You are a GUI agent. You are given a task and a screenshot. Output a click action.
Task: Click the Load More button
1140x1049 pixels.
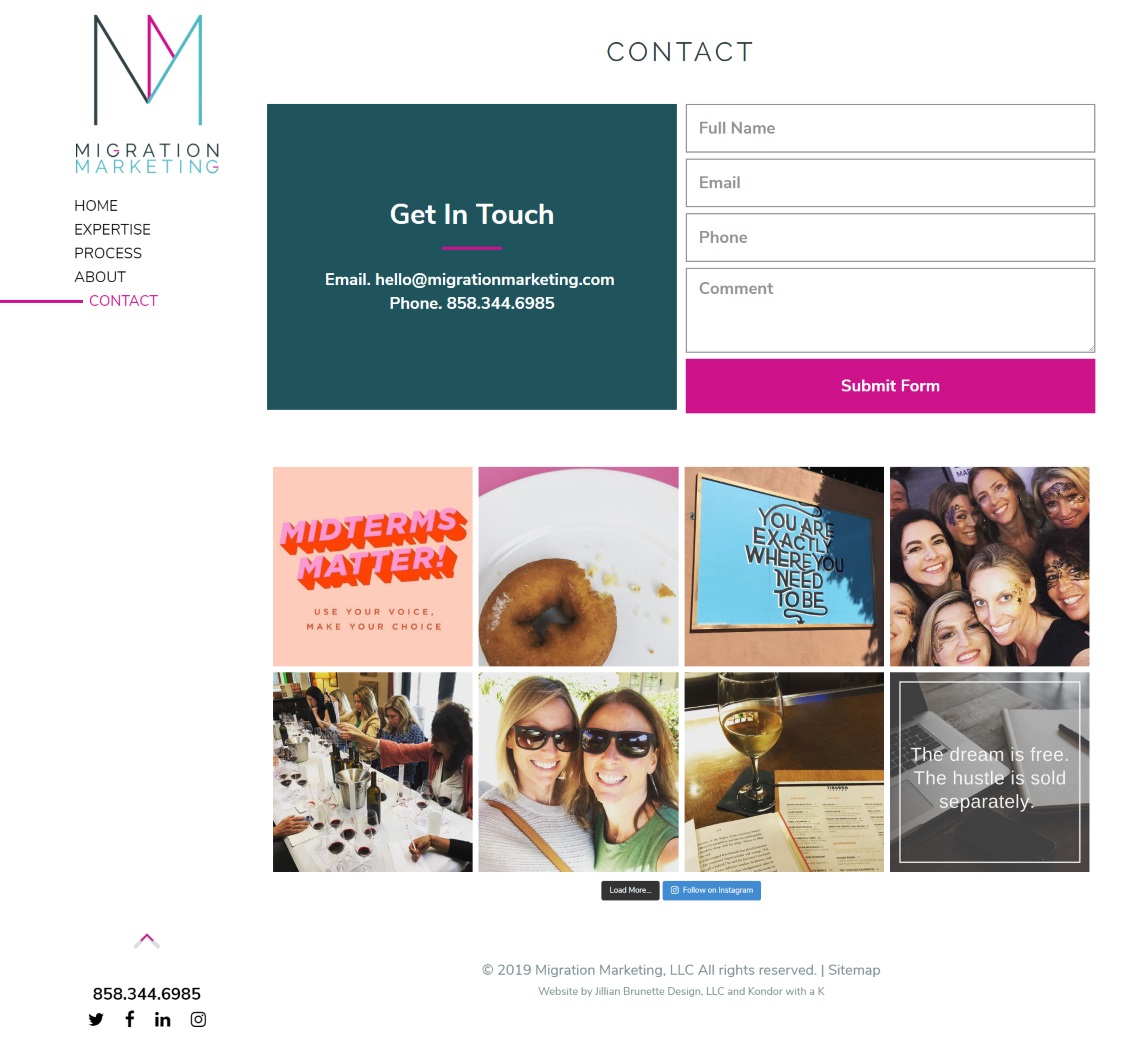coord(630,891)
